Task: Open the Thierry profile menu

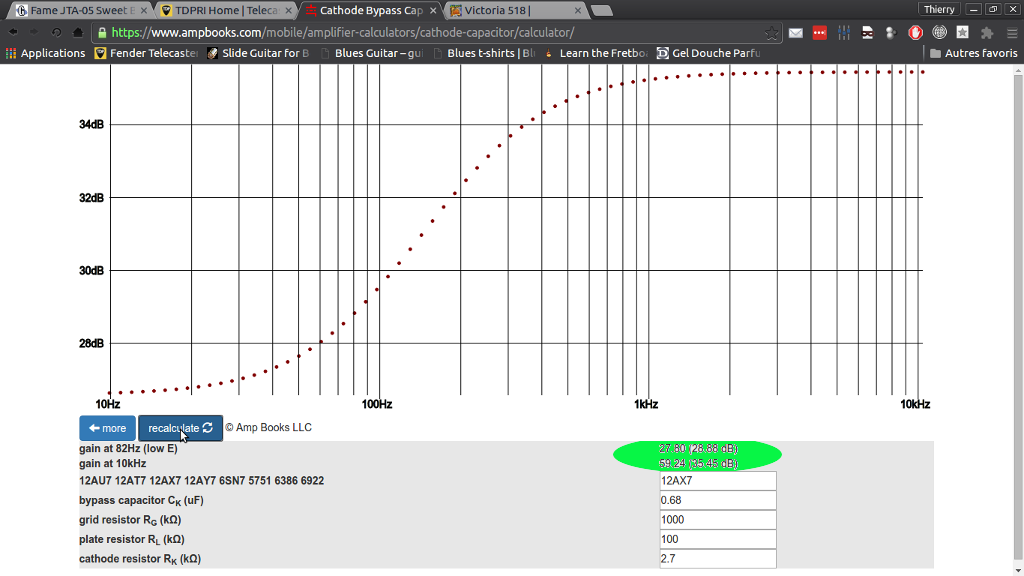Action: coord(939,9)
